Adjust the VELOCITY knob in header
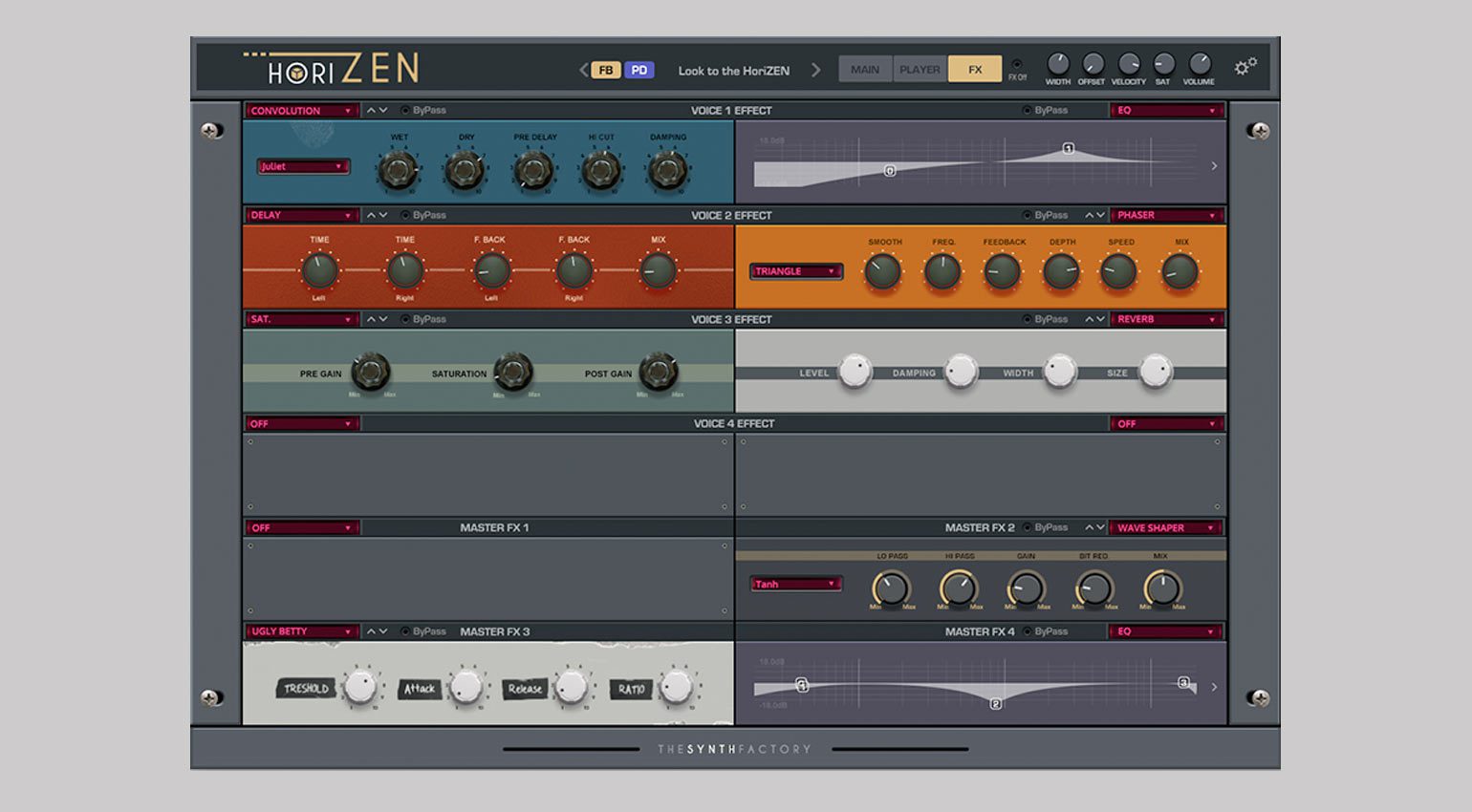This screenshot has width=1472, height=812. [x=1128, y=63]
